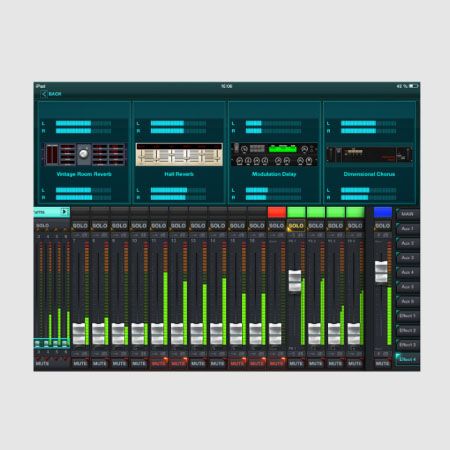The height and width of the screenshot is (450, 450).
Task: Open the Modulation Delay plugin thumbnail
Action: 274,154
